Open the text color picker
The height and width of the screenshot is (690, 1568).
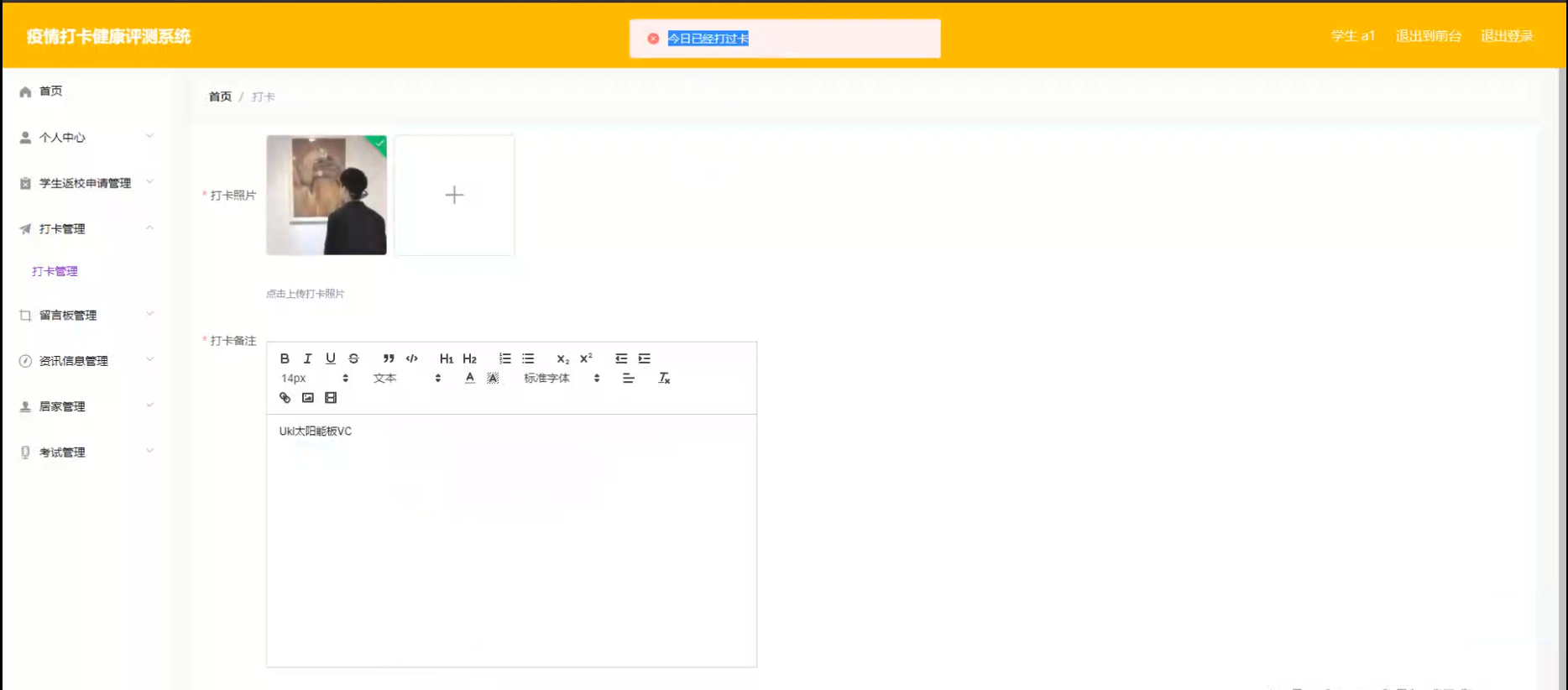[470, 378]
